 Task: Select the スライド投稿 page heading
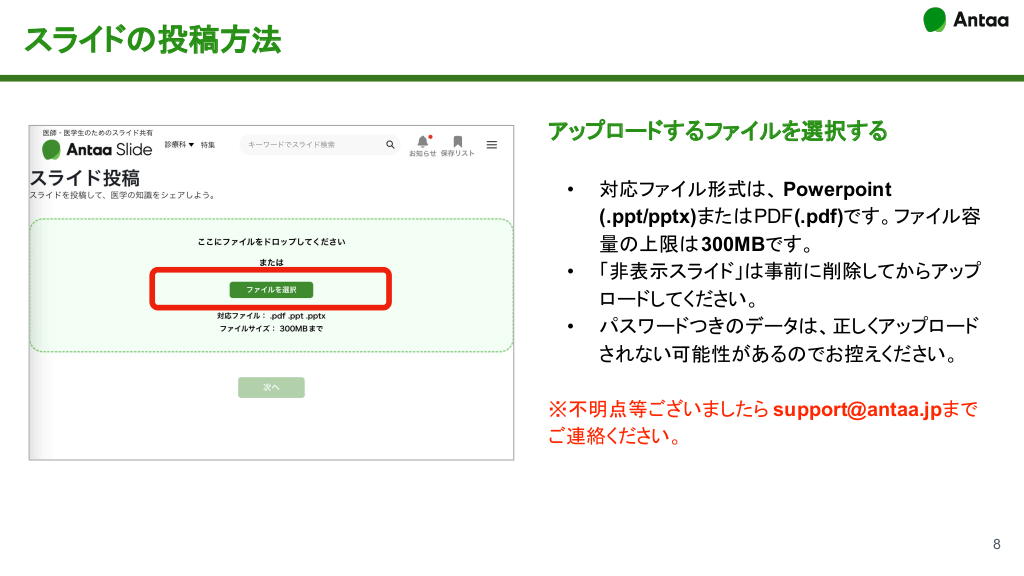point(84,178)
